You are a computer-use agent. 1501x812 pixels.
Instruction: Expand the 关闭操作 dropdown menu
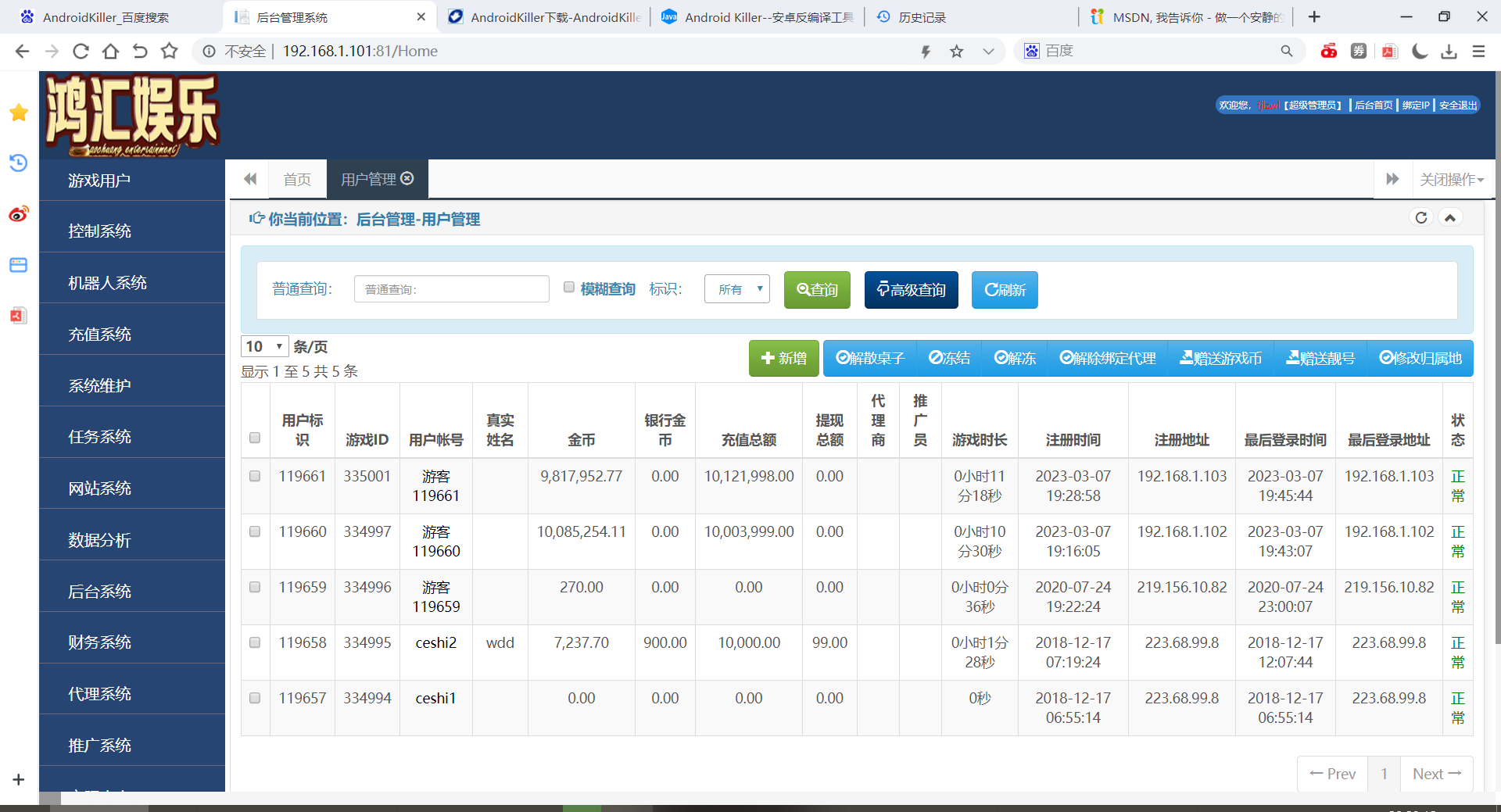pyautogui.click(x=1451, y=180)
